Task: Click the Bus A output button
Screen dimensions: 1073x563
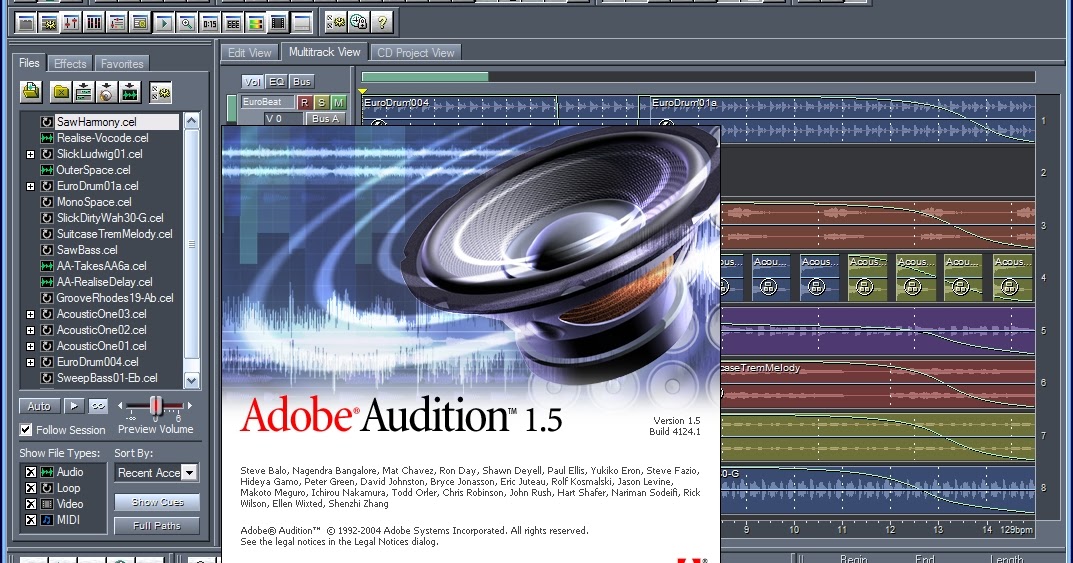Action: (326, 118)
